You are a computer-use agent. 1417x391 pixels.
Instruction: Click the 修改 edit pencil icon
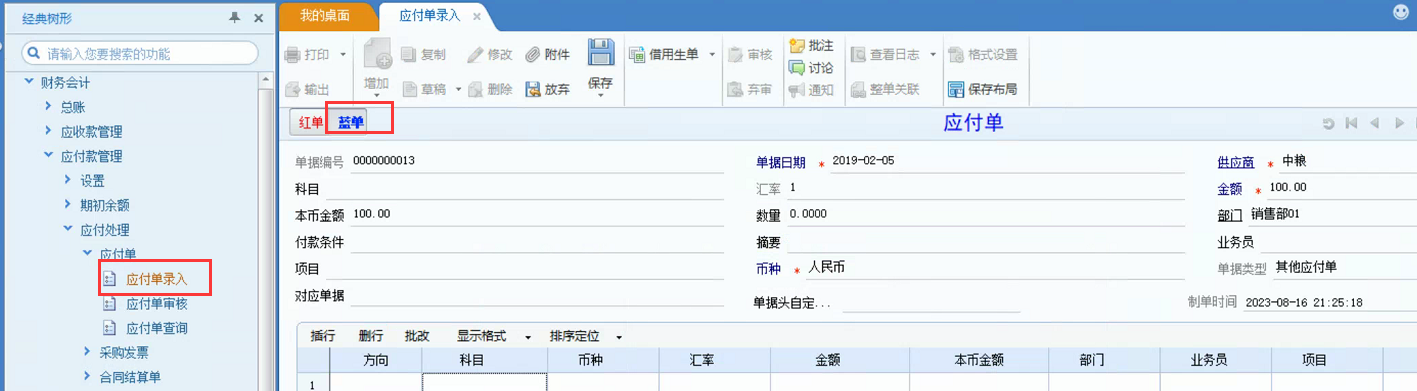point(475,54)
